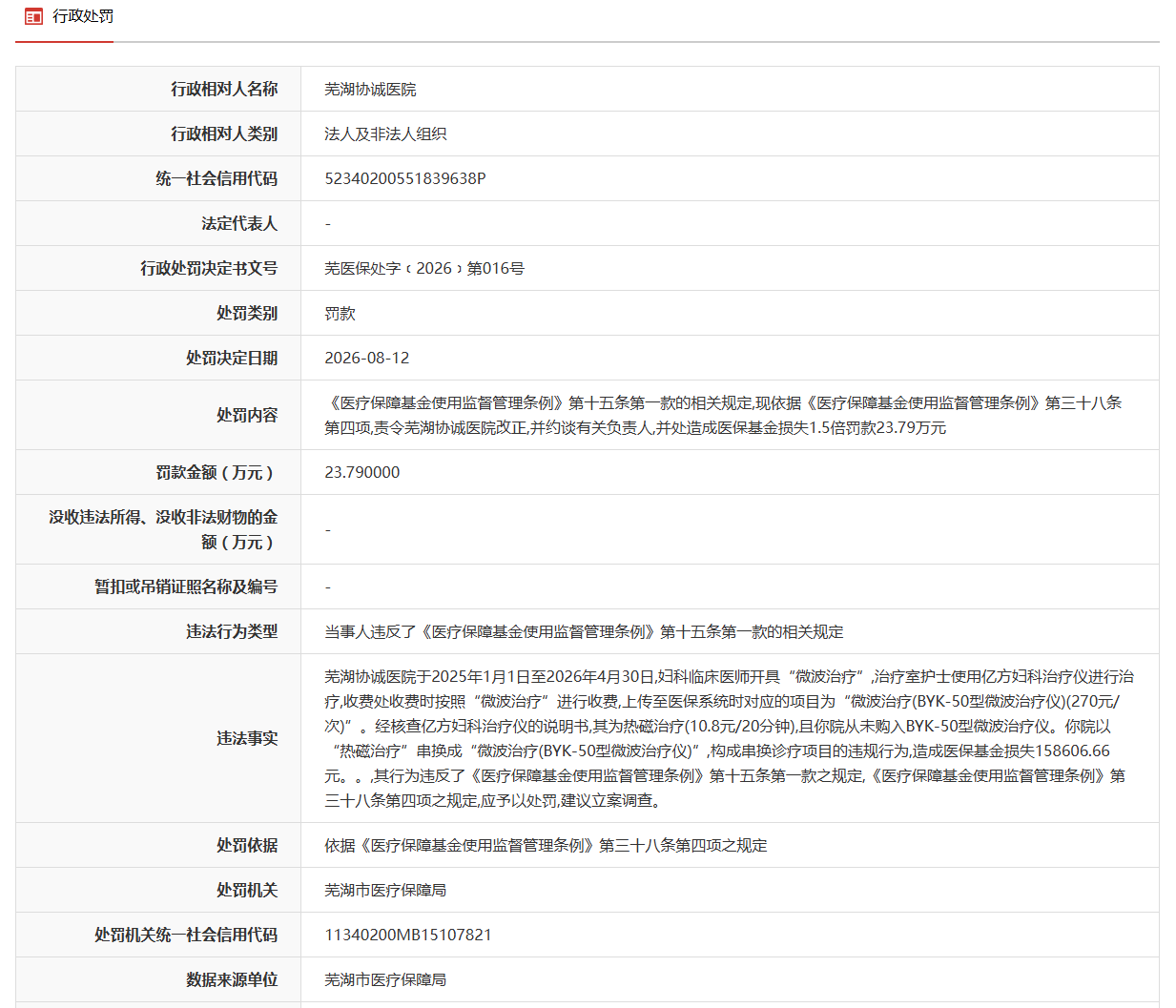Click the 处罚机关 label
Image resolution: width=1176 pixels, height=1008 pixels.
(247, 890)
